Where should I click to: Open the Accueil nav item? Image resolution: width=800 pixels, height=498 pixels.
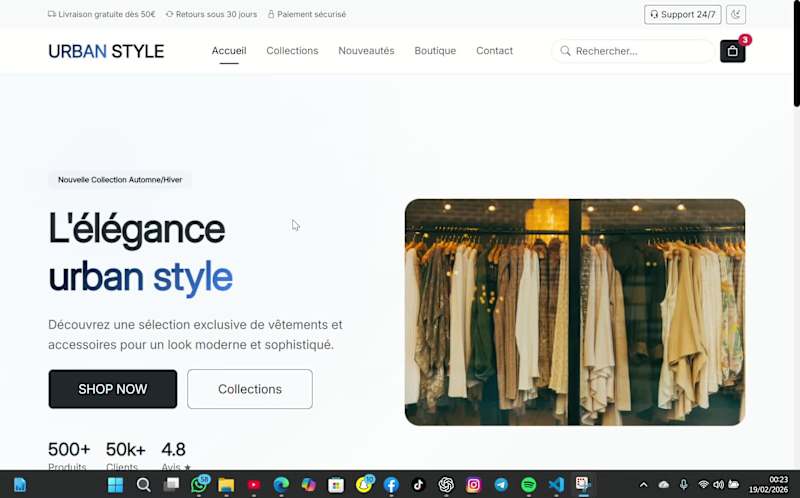click(229, 51)
